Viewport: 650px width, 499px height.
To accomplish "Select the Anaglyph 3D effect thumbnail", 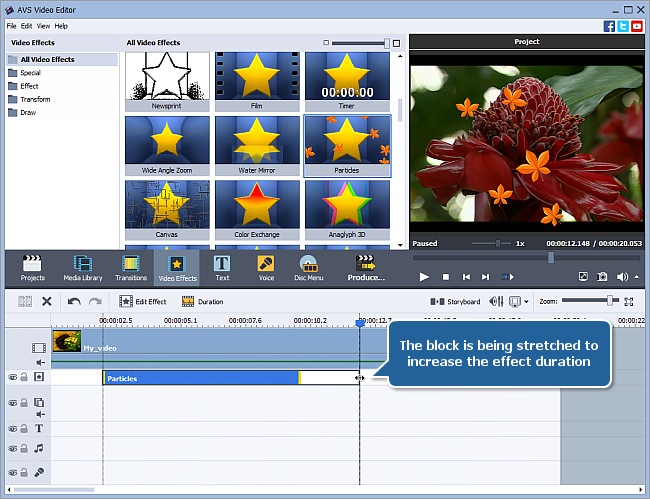I will point(347,210).
